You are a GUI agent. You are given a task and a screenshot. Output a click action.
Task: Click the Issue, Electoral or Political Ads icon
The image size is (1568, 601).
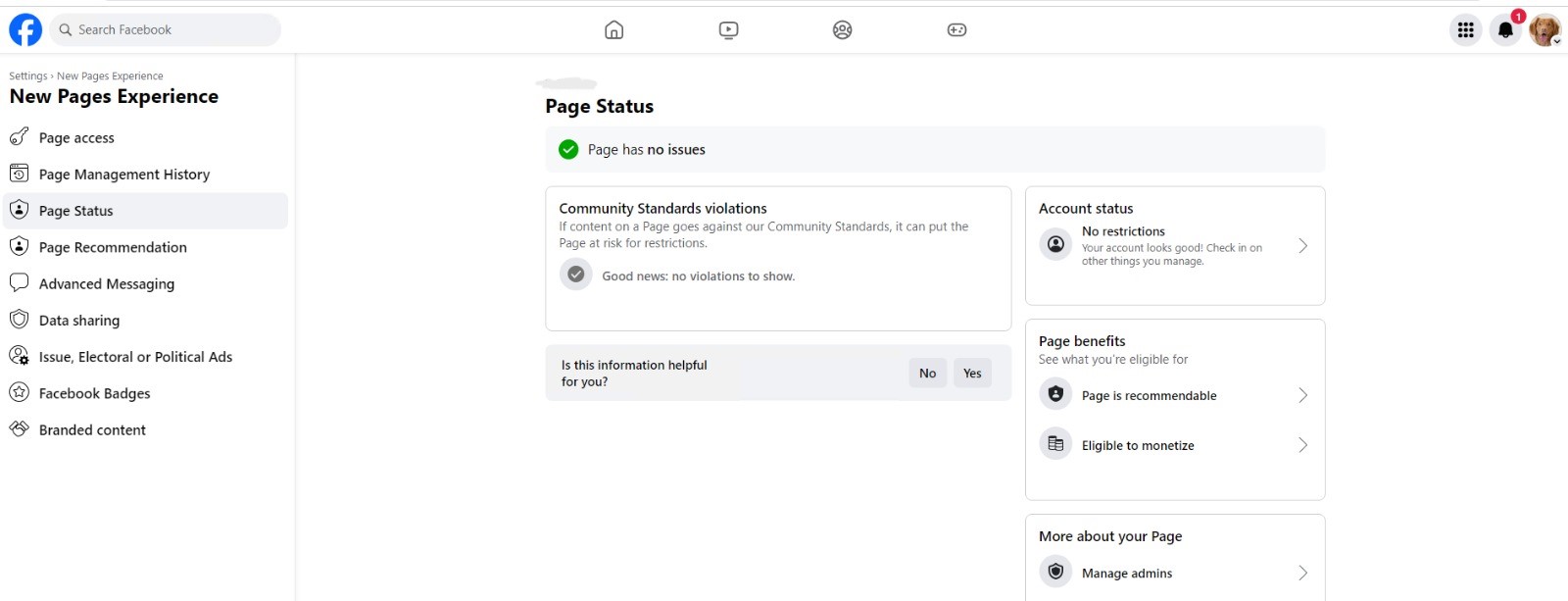(x=19, y=356)
